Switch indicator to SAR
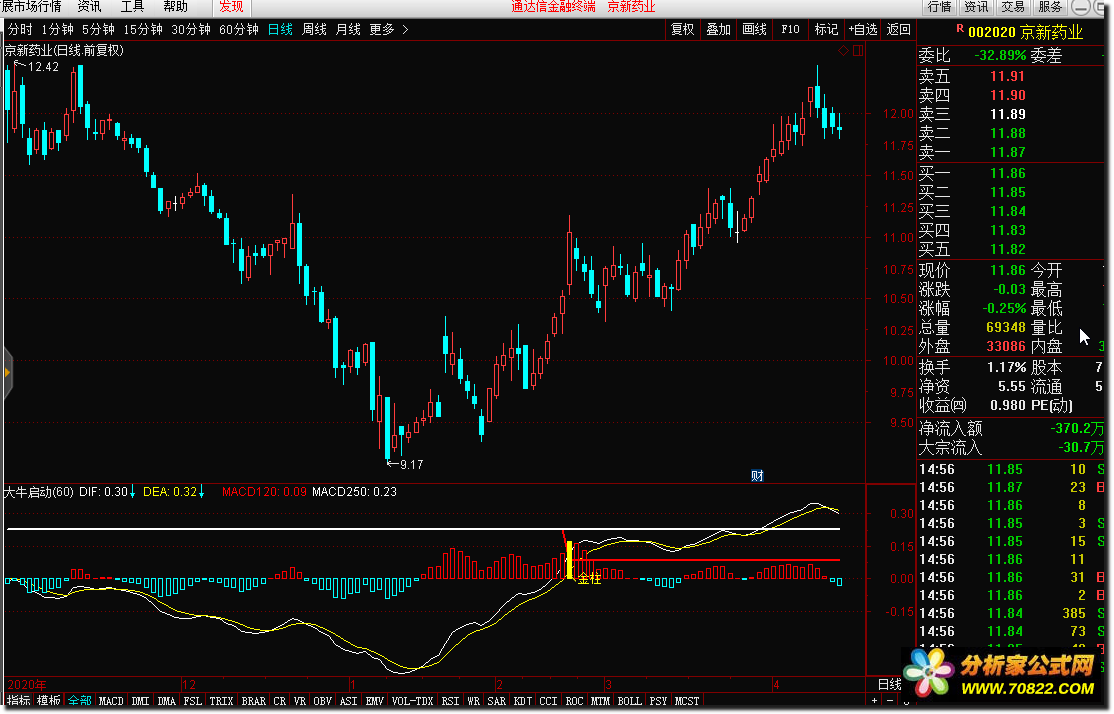 (x=497, y=701)
